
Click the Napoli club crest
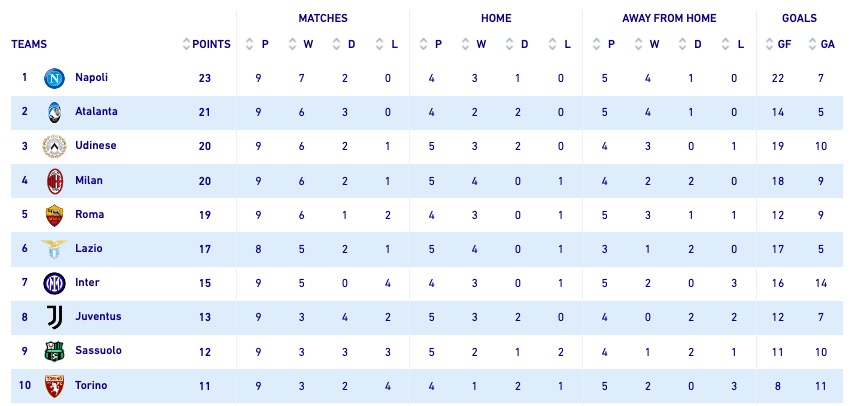54,78
